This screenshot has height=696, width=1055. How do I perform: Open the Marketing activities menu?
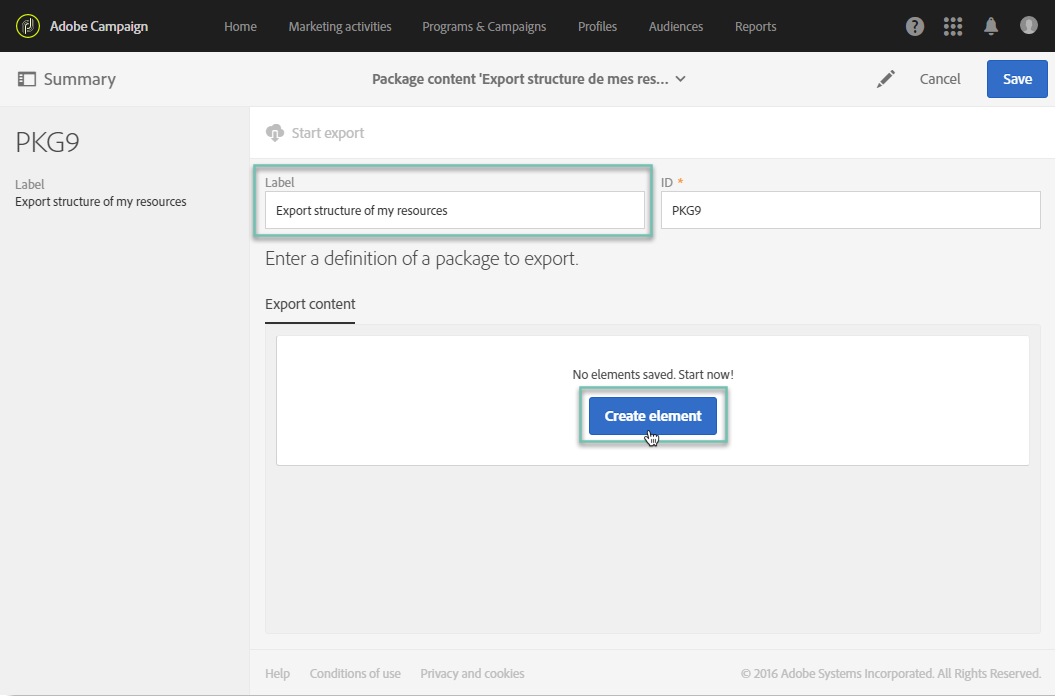(x=340, y=26)
